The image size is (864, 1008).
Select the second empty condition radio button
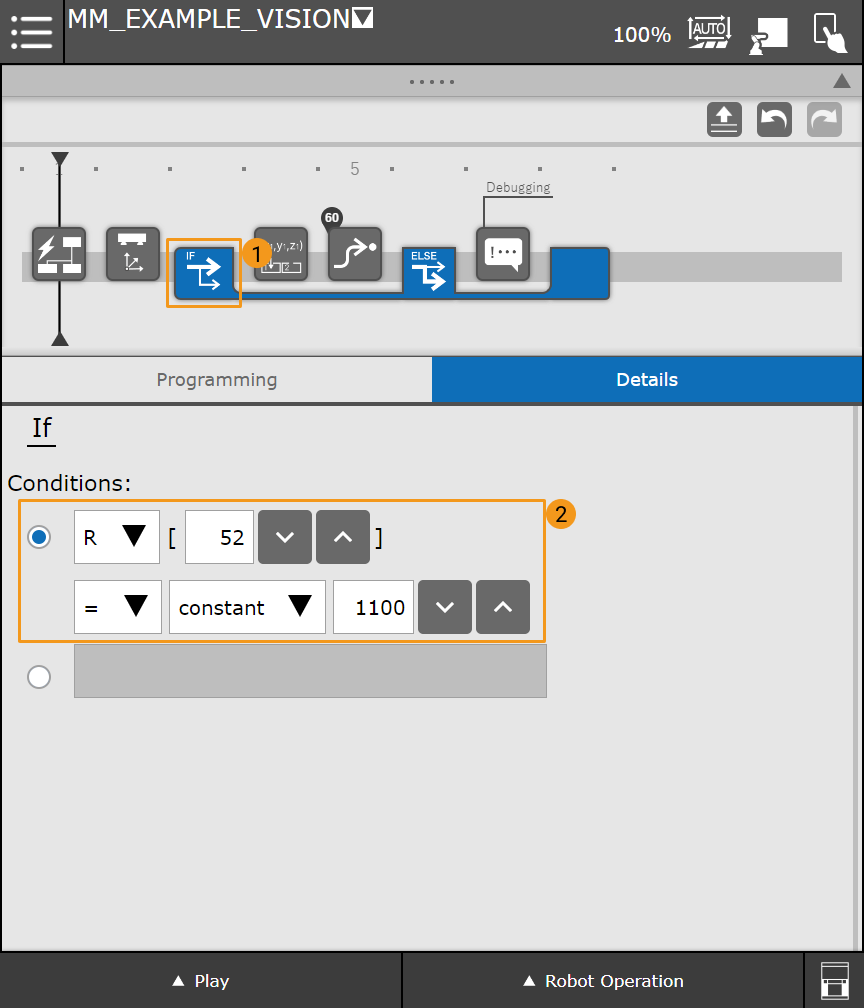coord(39,676)
